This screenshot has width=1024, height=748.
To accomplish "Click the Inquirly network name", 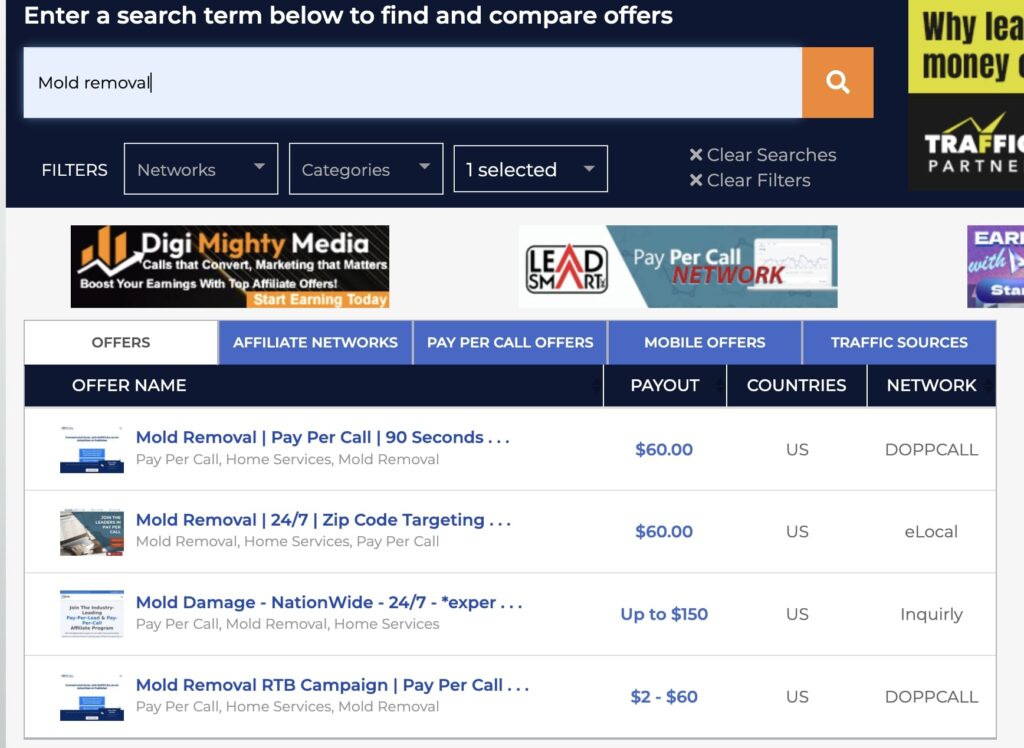I will (x=931, y=614).
